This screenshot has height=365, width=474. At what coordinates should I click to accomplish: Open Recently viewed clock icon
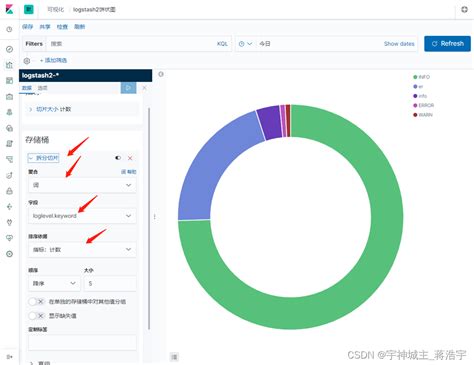pos(9,29)
